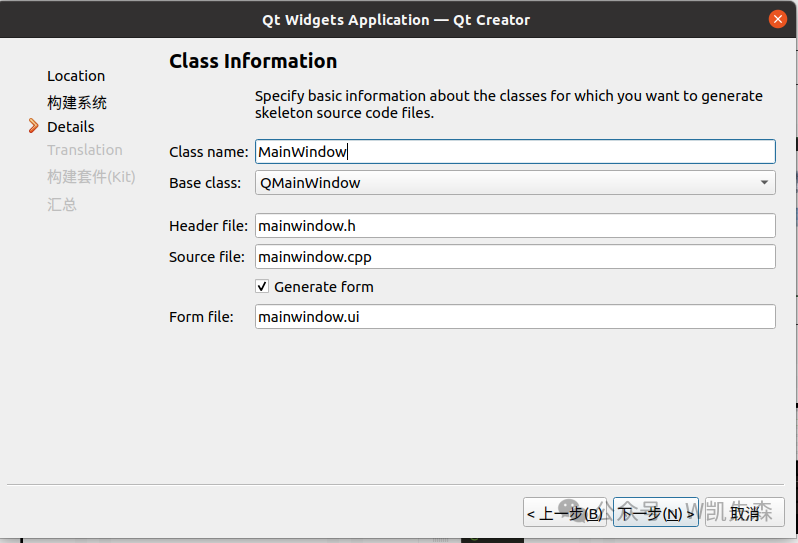The image size is (798, 543).
Task: Click the Class Information heading
Action: 253,61
